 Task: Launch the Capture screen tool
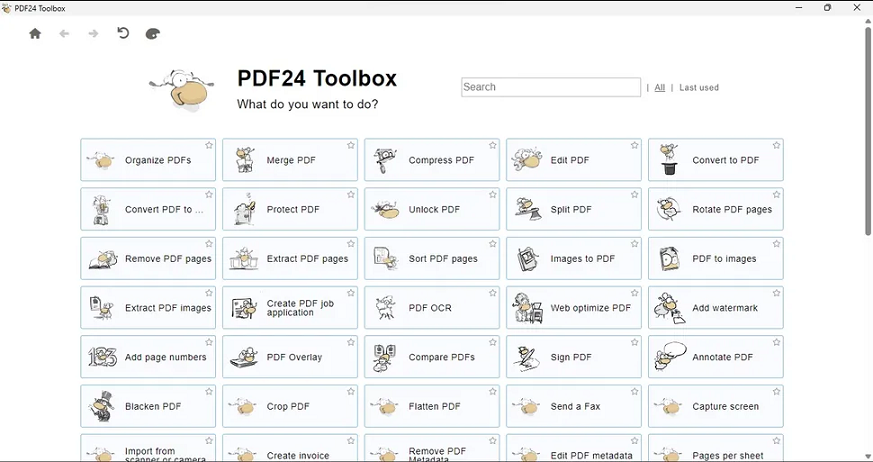pyautogui.click(x=716, y=406)
